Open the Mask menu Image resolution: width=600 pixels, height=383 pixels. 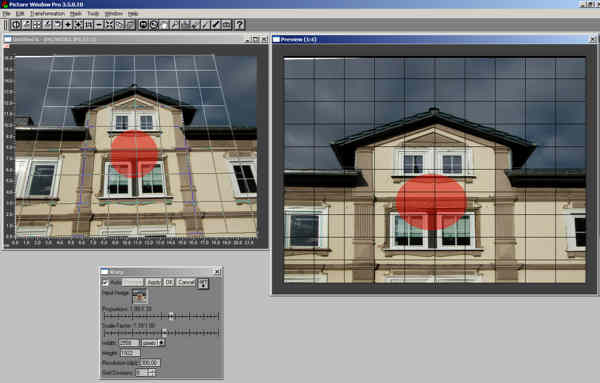tap(75, 13)
